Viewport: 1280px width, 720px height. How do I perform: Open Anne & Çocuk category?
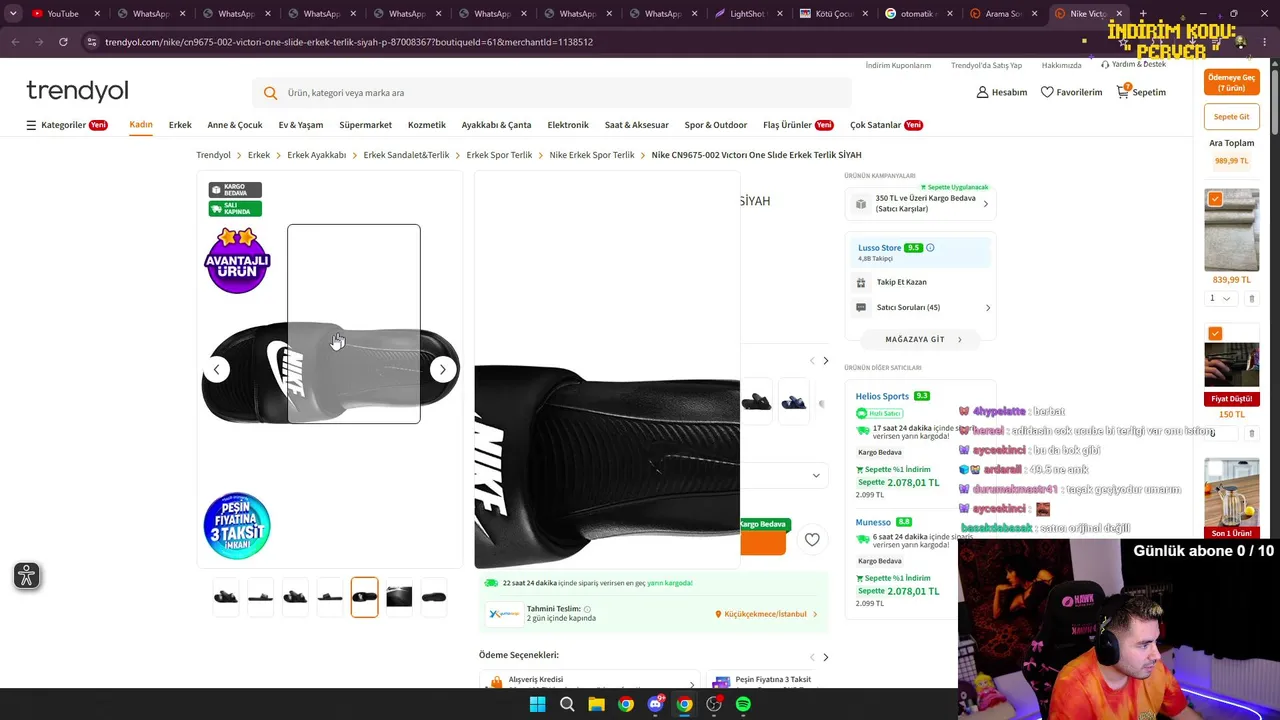[x=235, y=125]
